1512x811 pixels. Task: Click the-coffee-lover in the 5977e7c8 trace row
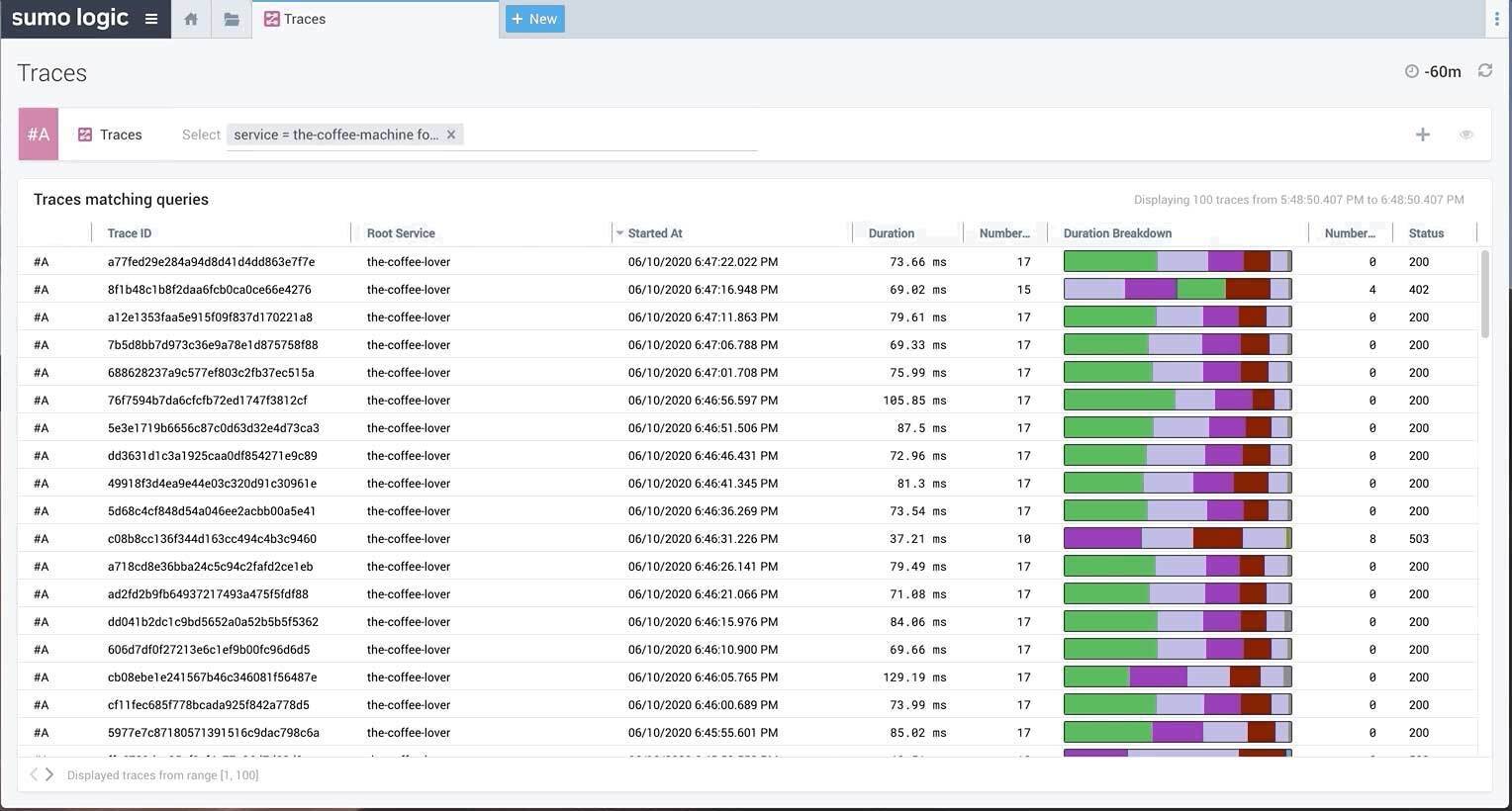coord(409,733)
